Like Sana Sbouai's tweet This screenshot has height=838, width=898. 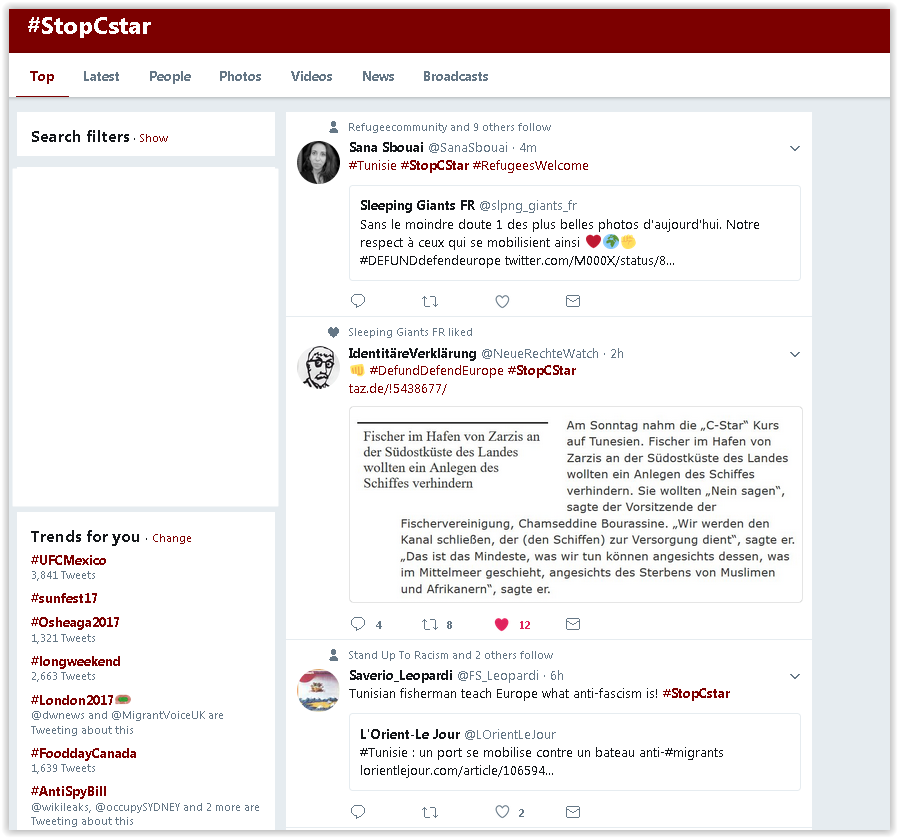coord(502,301)
